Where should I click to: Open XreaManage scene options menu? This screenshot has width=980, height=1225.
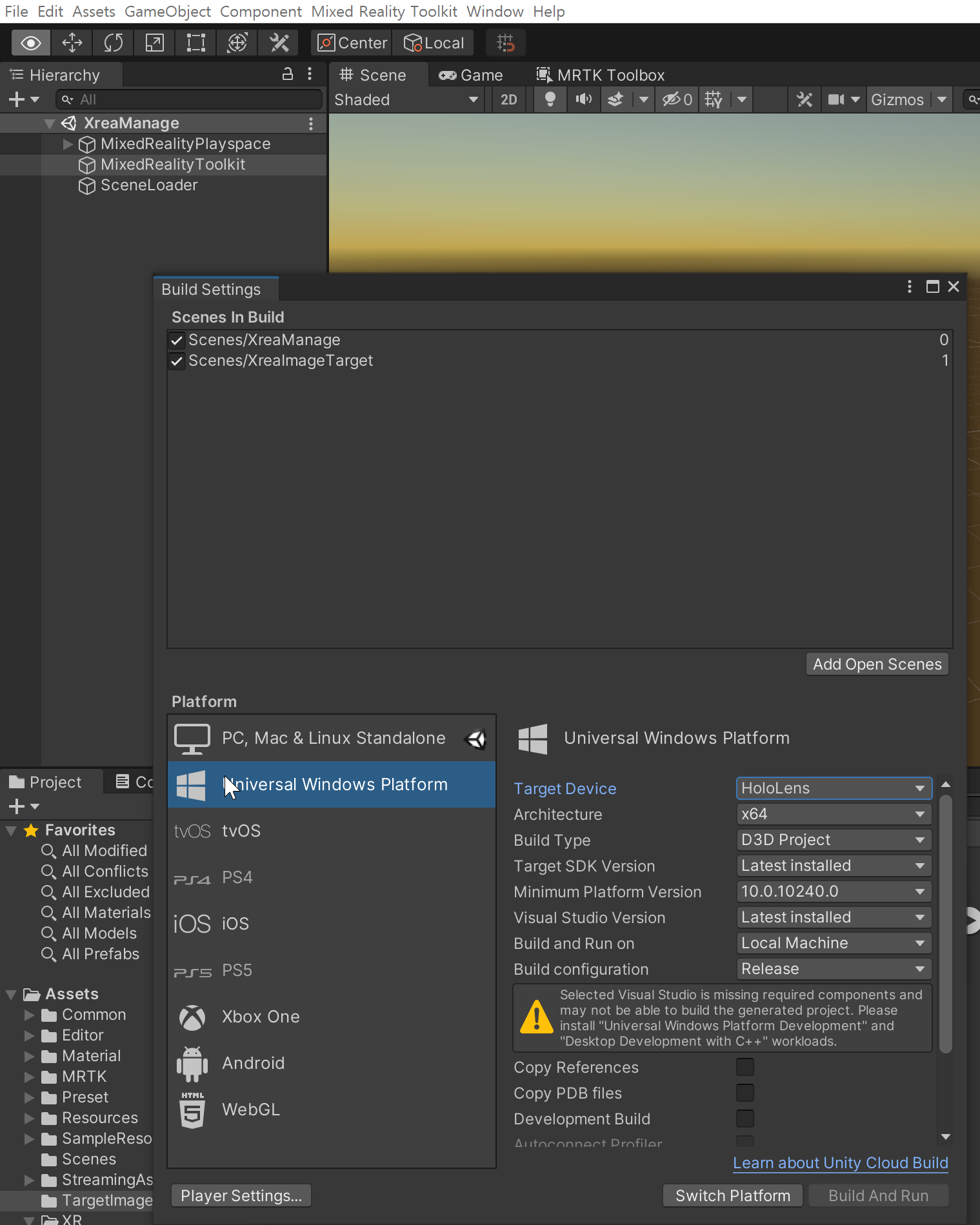[311, 123]
